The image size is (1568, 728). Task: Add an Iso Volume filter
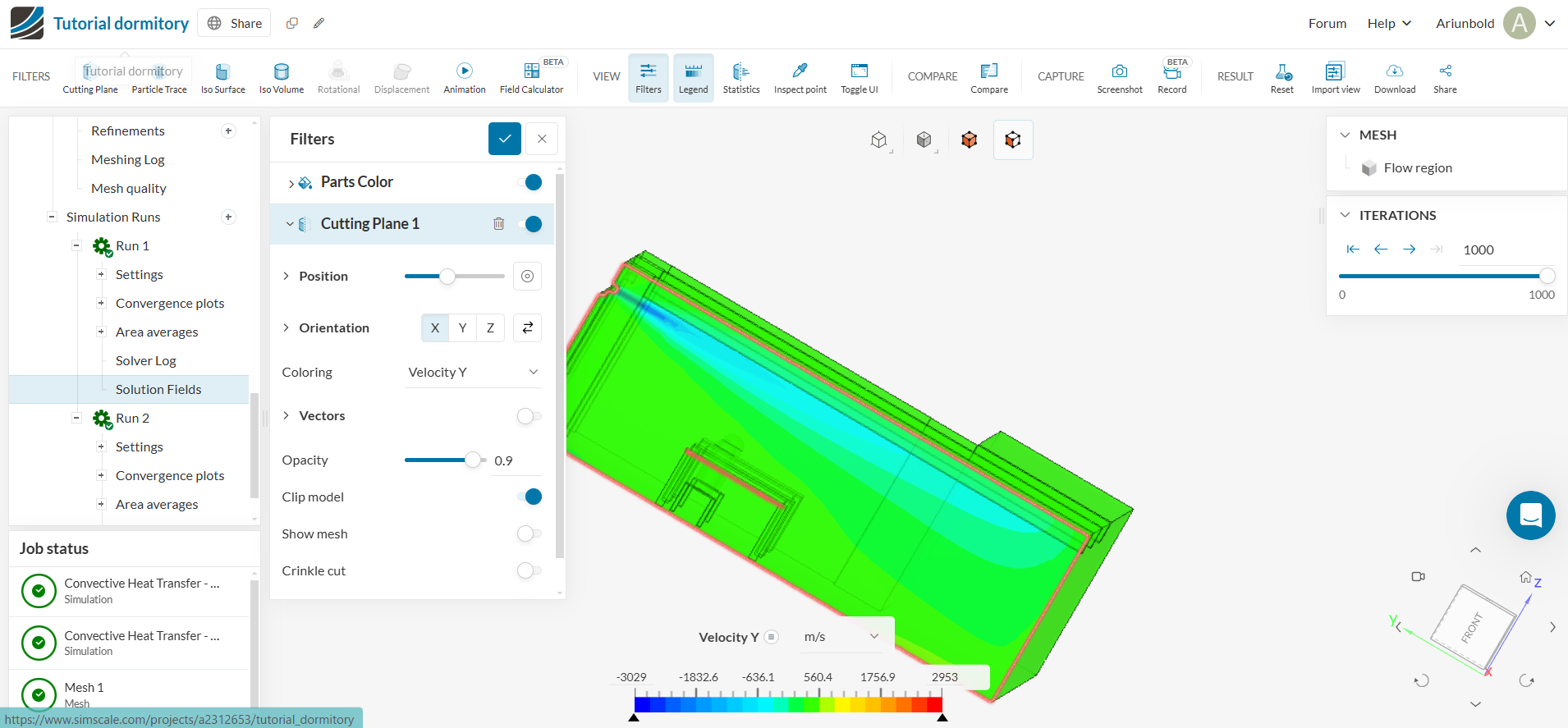click(x=282, y=78)
